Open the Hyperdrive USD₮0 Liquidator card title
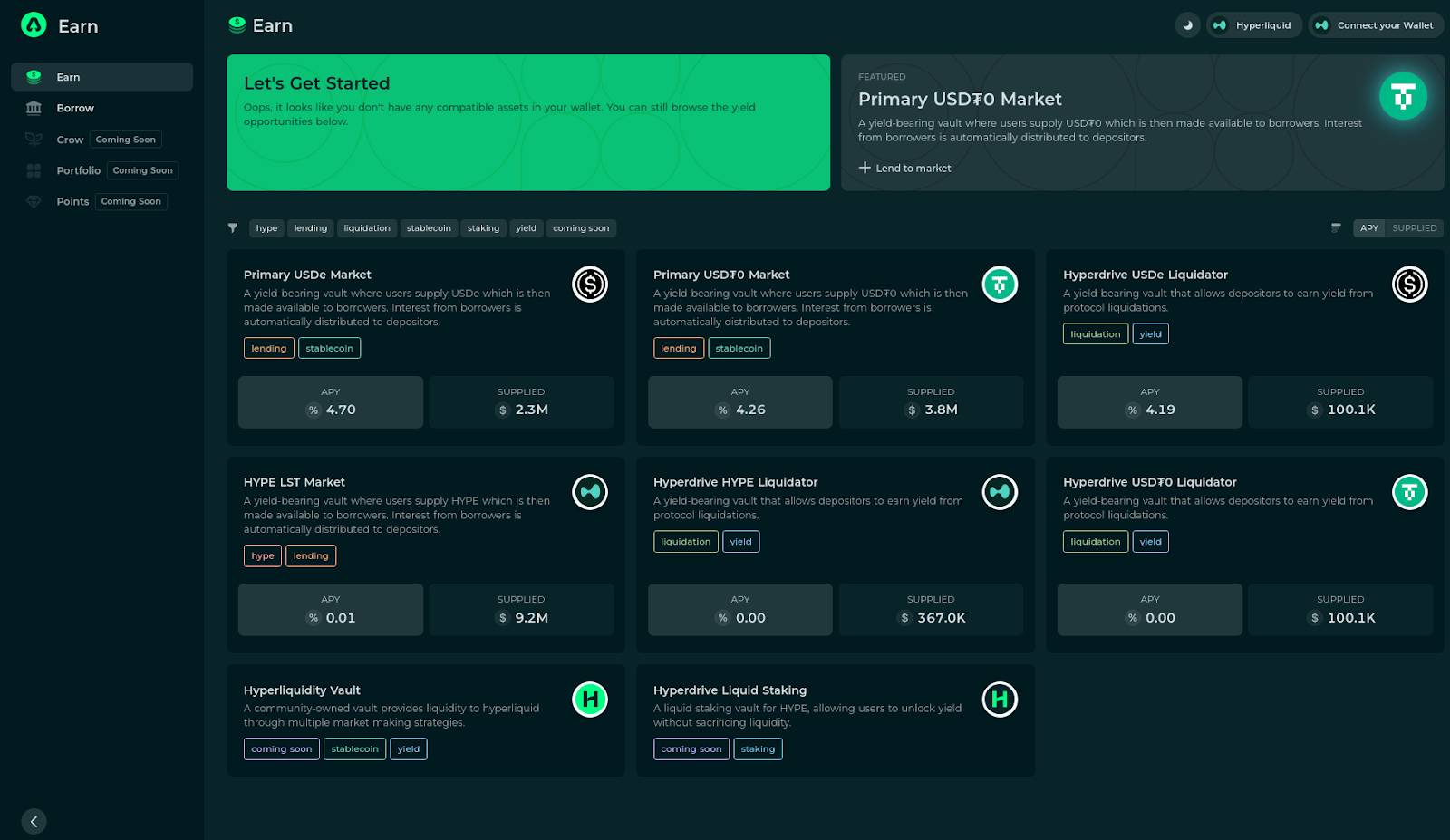The image size is (1450, 840). 1150,482
